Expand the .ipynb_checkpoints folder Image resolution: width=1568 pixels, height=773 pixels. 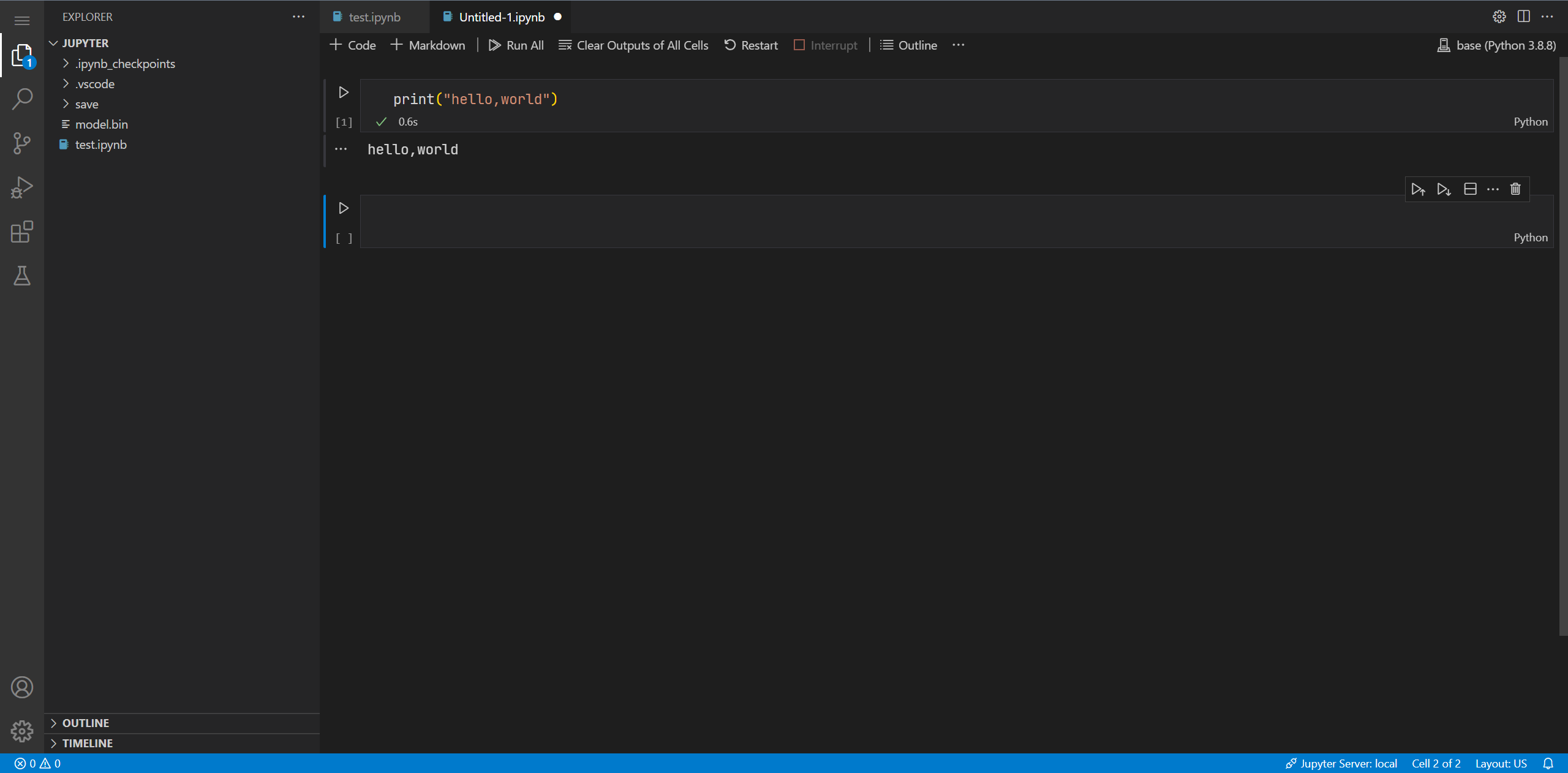[x=125, y=64]
